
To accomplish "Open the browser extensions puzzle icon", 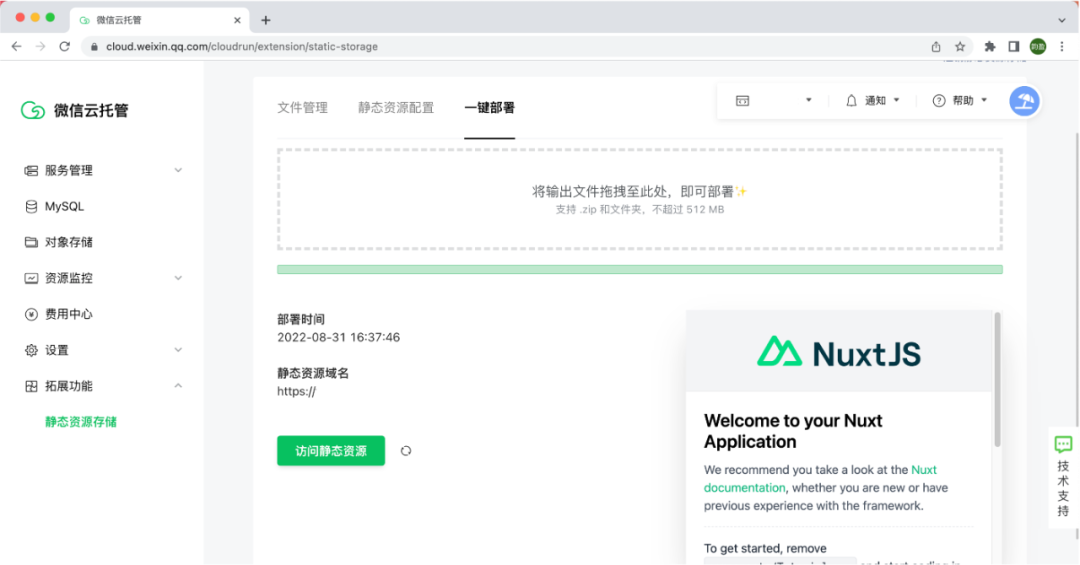I will (990, 46).
